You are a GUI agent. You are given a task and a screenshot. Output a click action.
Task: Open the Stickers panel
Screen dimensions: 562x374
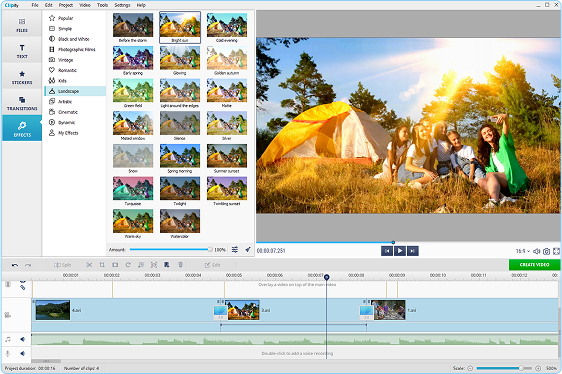tap(22, 77)
